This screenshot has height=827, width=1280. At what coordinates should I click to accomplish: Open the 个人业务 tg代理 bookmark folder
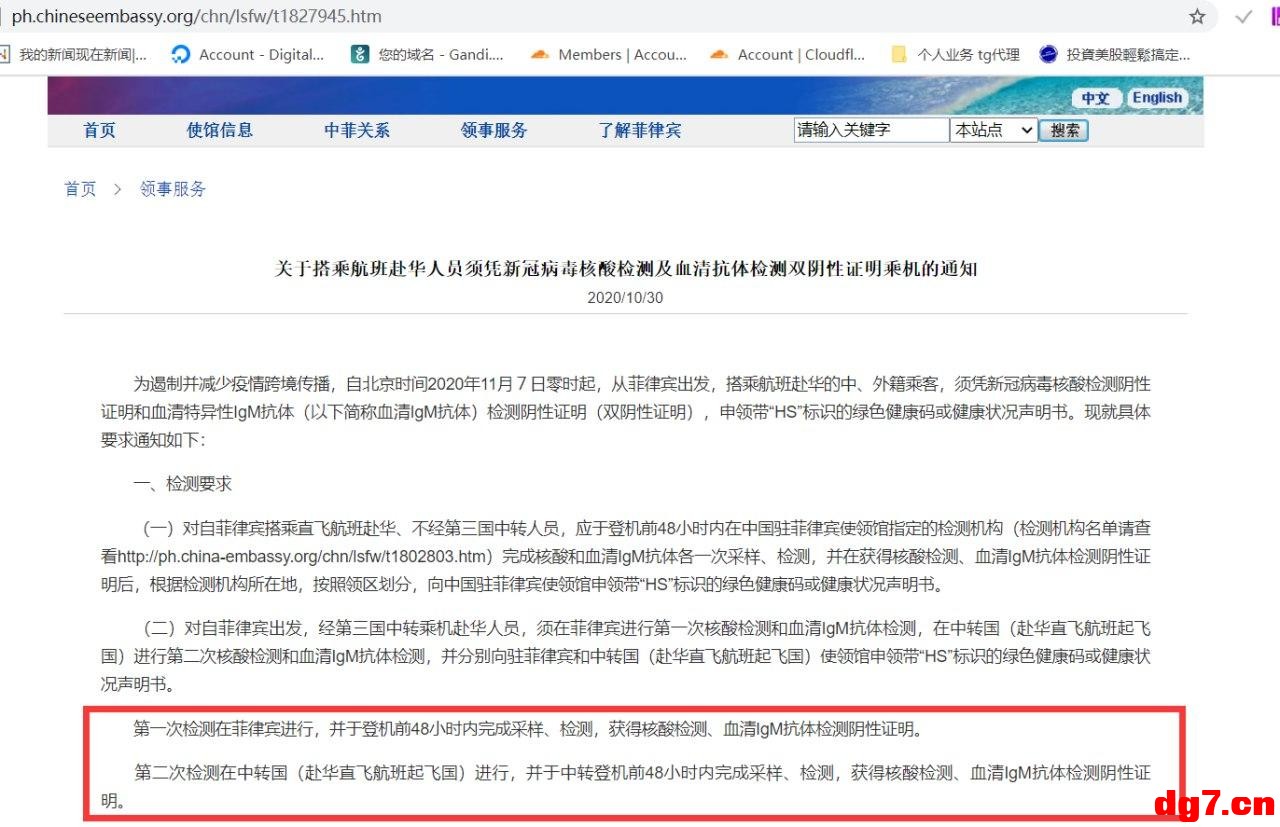(x=956, y=55)
